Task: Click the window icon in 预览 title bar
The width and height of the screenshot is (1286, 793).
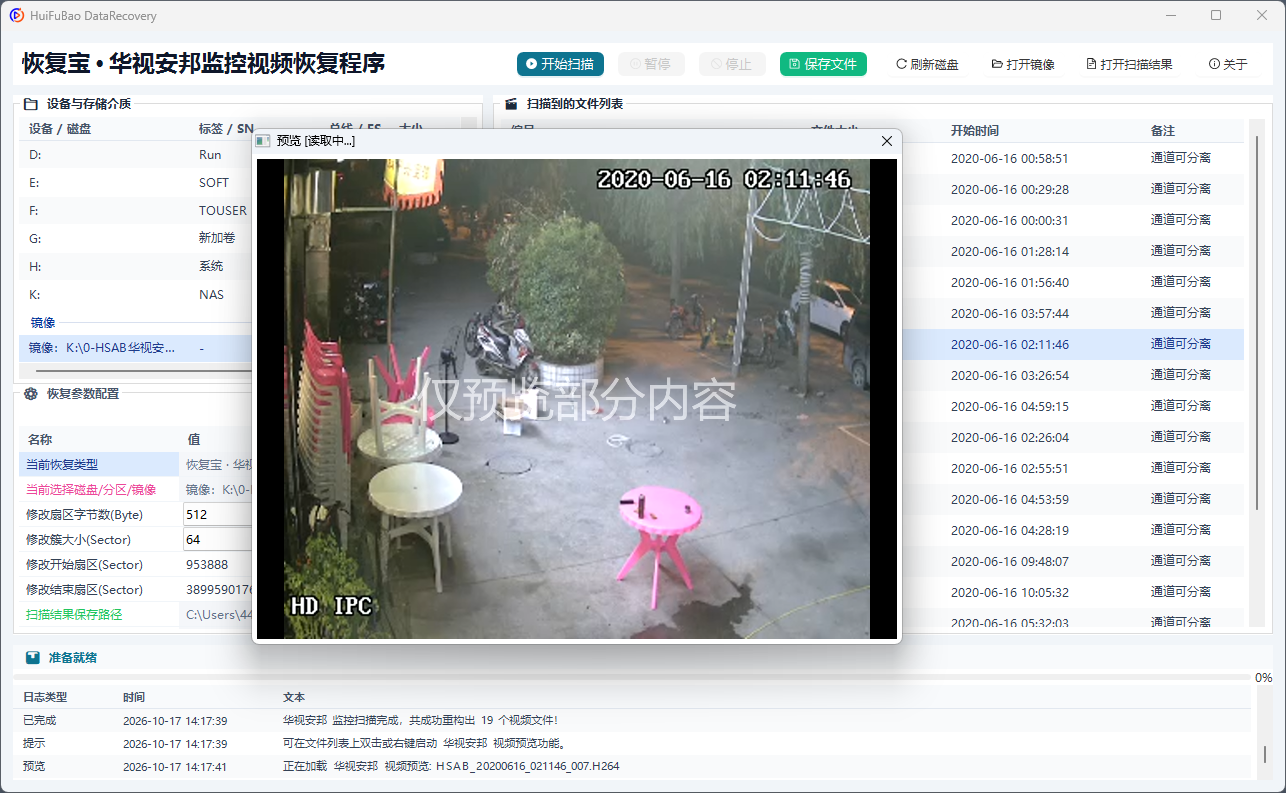Action: click(x=264, y=141)
